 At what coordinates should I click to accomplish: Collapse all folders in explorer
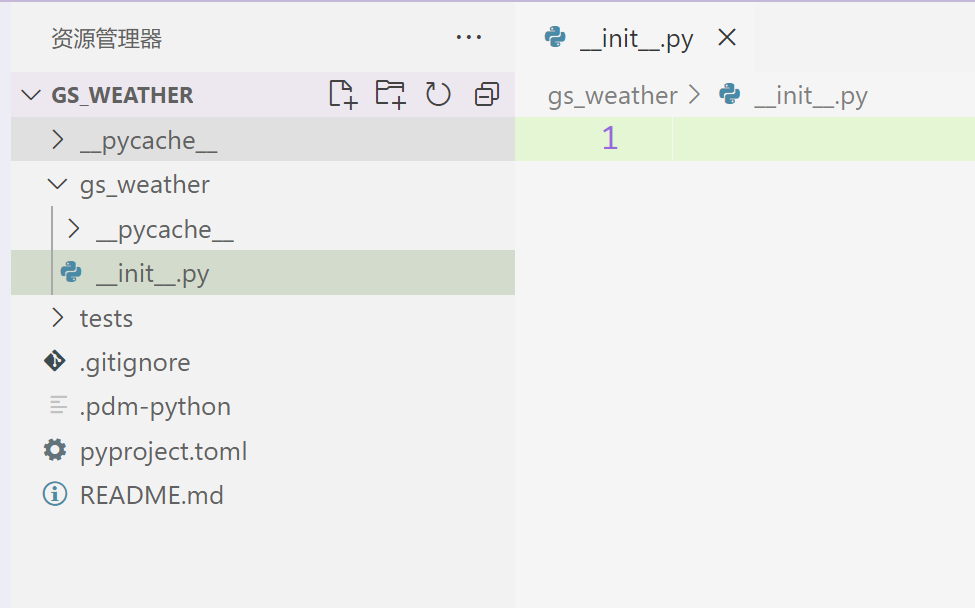point(487,94)
